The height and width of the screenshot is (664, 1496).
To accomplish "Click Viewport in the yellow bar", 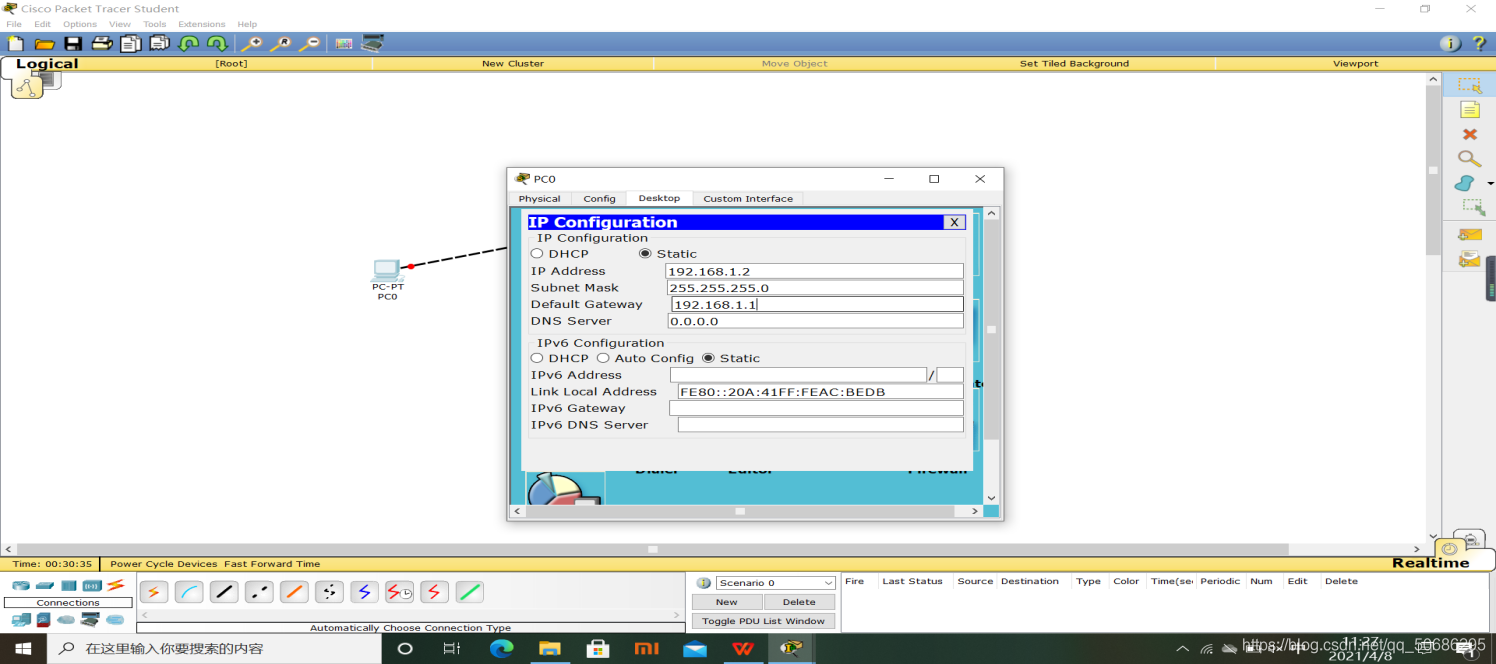I will point(1355,63).
